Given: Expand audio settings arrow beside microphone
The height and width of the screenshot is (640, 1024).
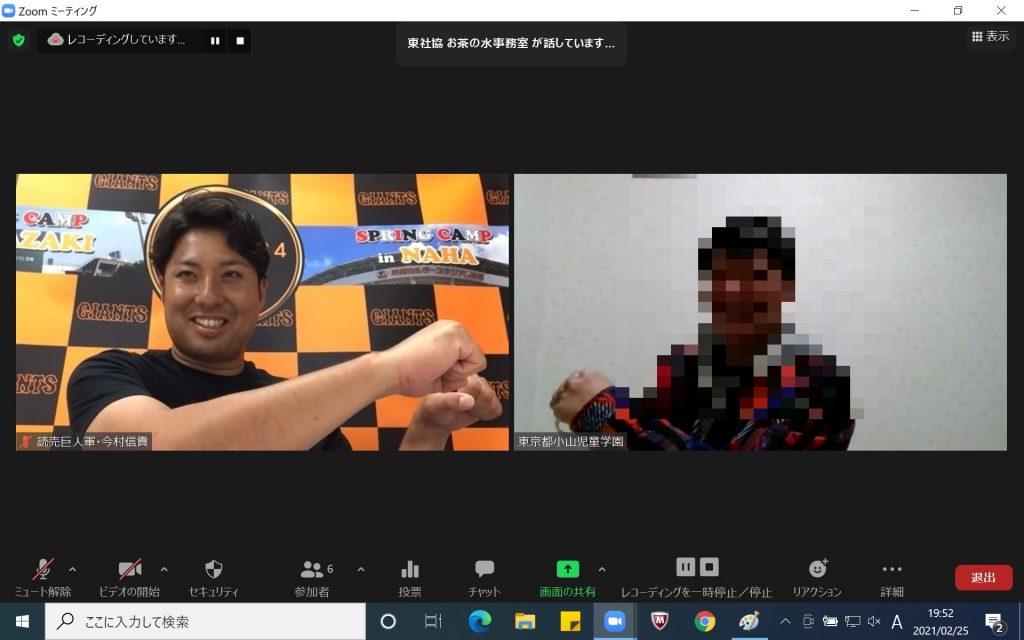Looking at the screenshot, I should coord(72,569).
